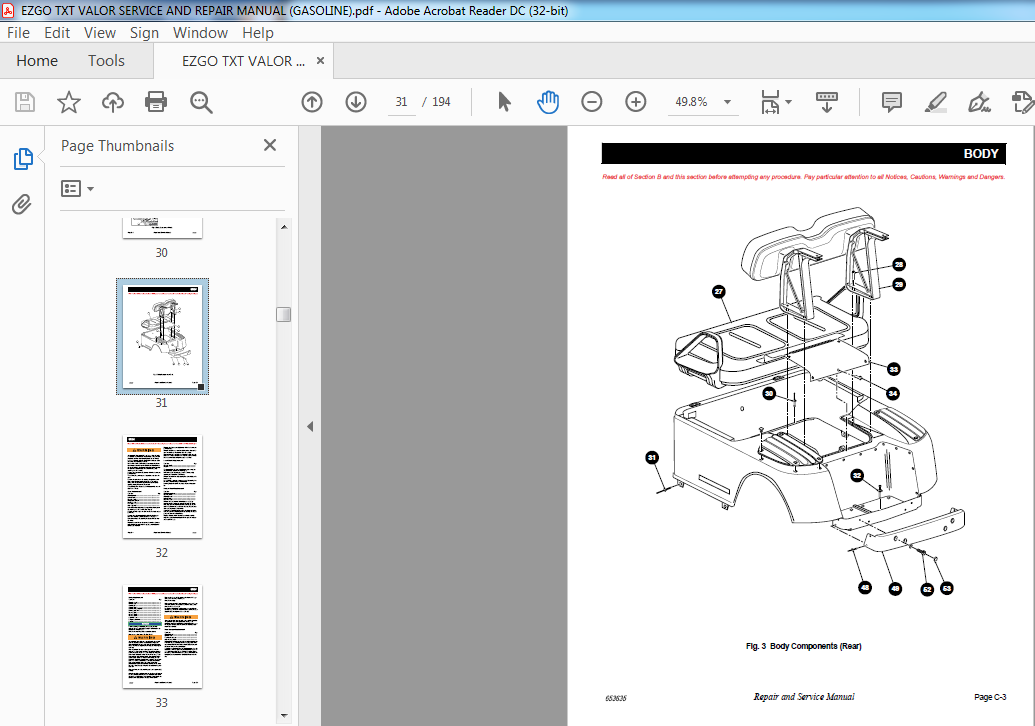The image size is (1035, 726).
Task: Go to the previous page with the up arrow
Action: [x=312, y=102]
